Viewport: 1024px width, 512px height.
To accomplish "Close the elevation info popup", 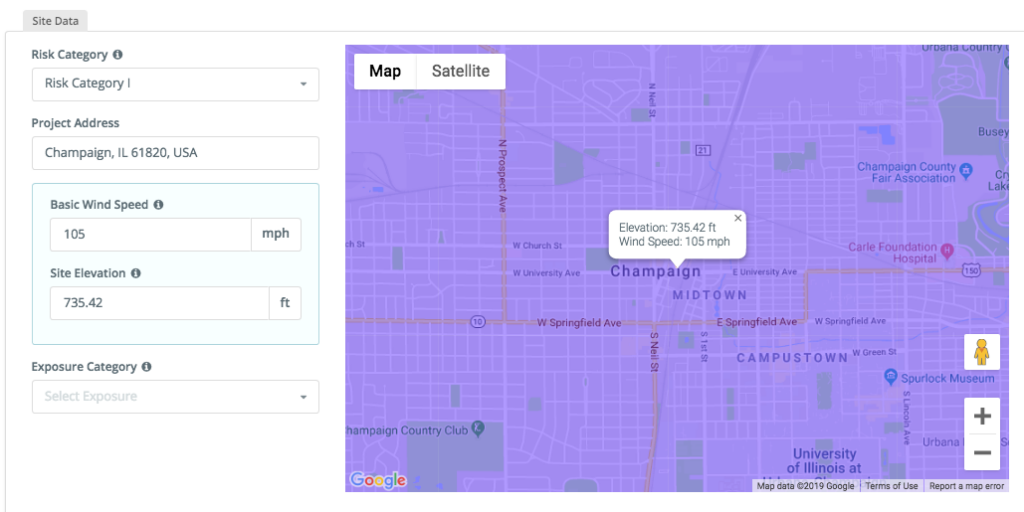I will click(738, 218).
